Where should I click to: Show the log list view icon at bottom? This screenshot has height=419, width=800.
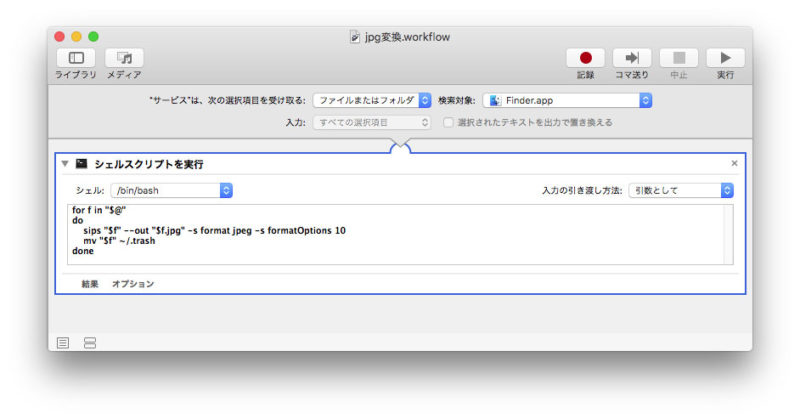tap(63, 343)
